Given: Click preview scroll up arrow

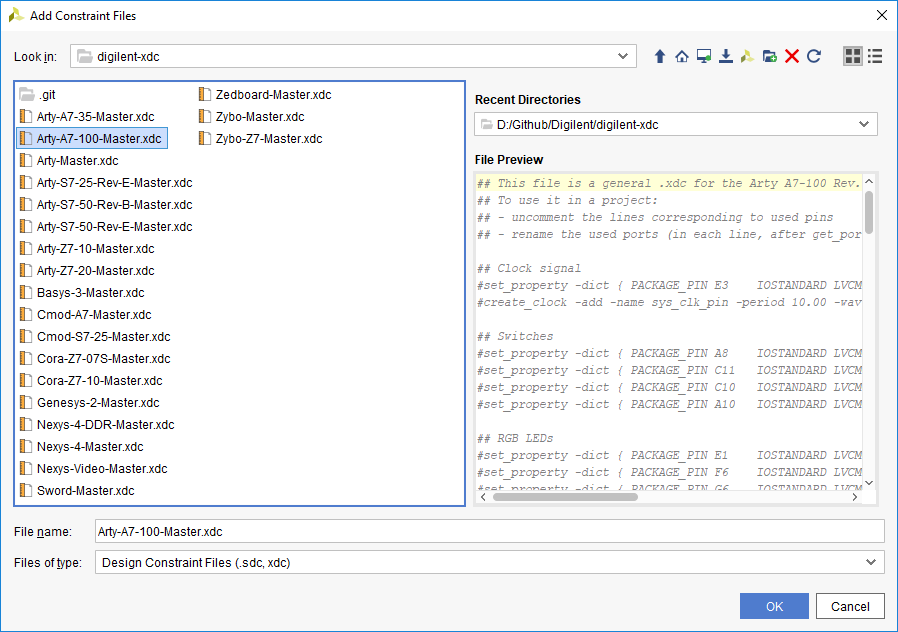Looking at the screenshot, I should point(869,181).
